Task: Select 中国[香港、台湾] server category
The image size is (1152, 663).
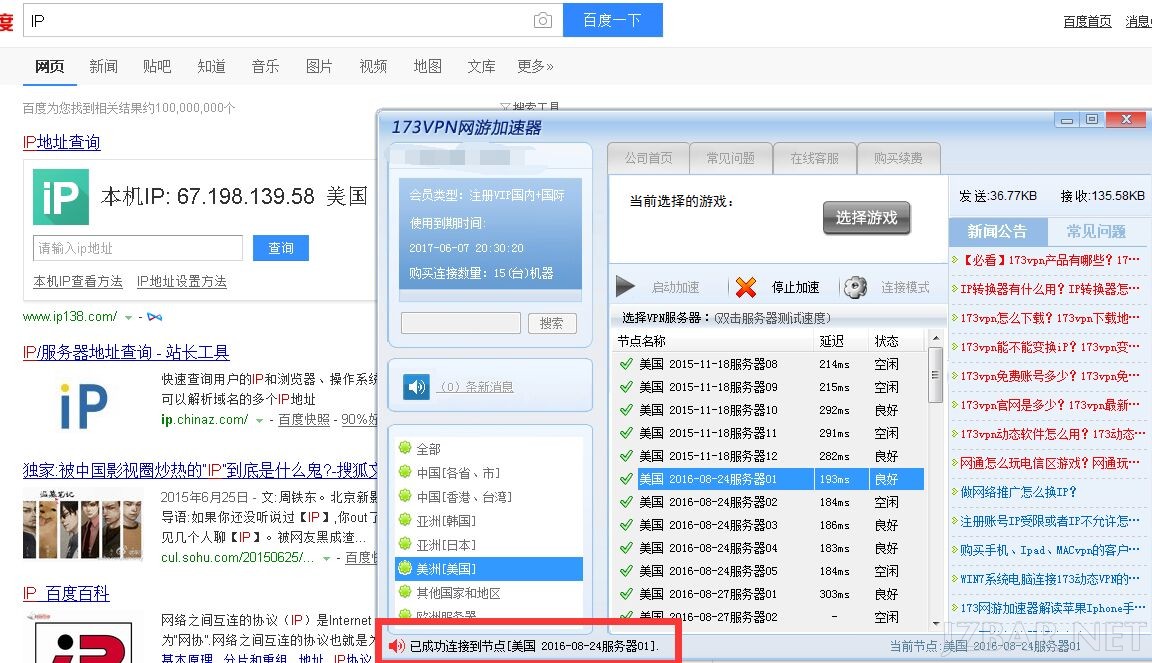Action: click(x=464, y=497)
